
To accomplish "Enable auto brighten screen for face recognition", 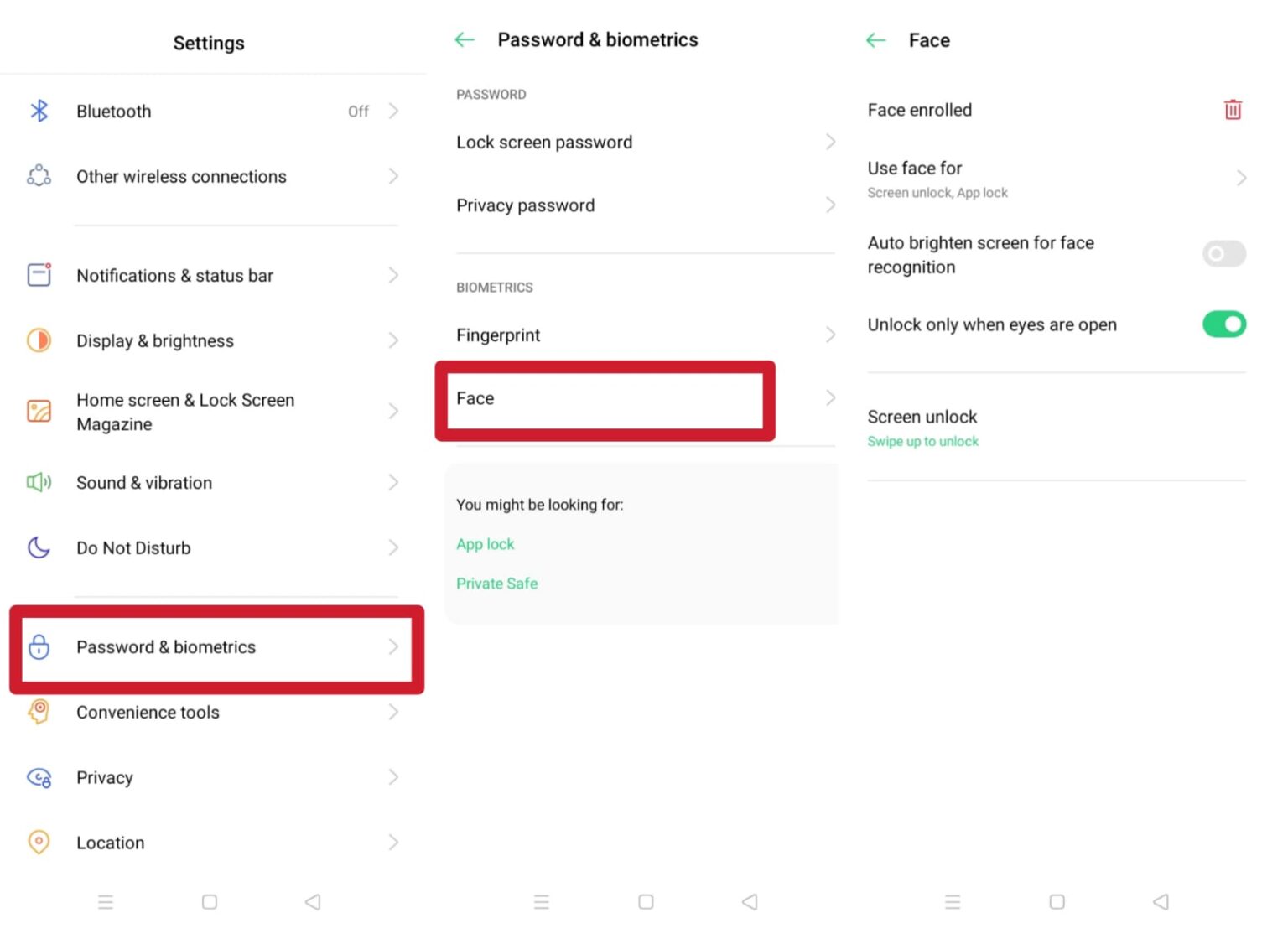I will pos(1223,253).
